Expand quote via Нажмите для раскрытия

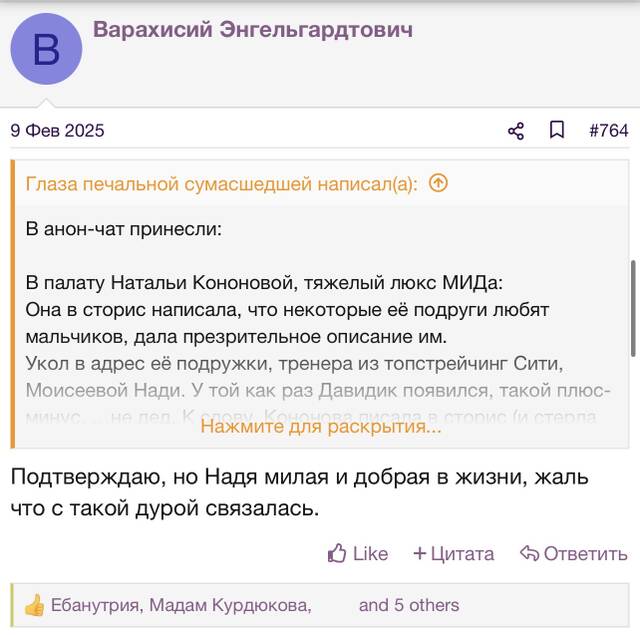tap(321, 426)
